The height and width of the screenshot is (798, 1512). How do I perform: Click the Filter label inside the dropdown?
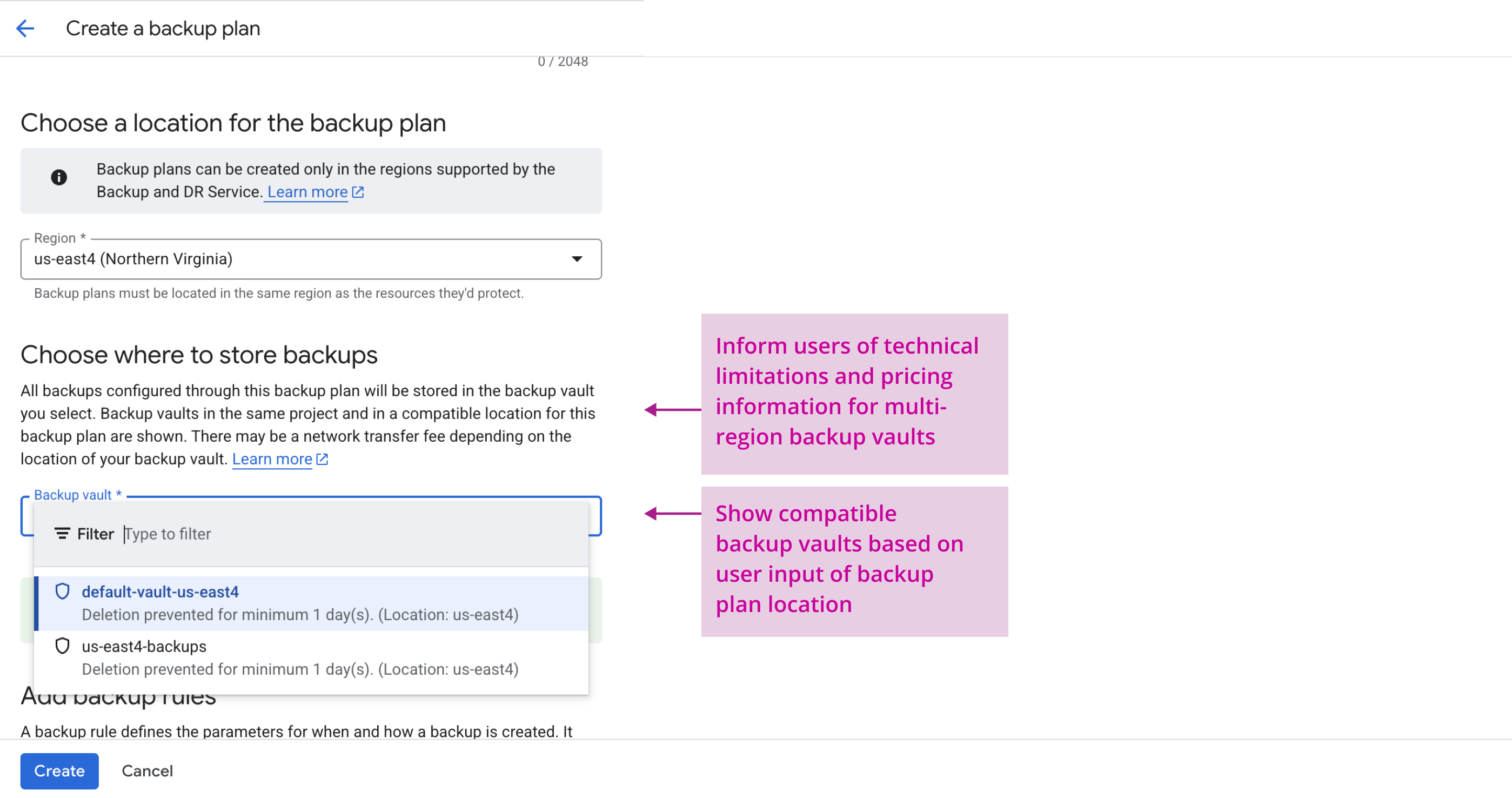click(x=96, y=534)
